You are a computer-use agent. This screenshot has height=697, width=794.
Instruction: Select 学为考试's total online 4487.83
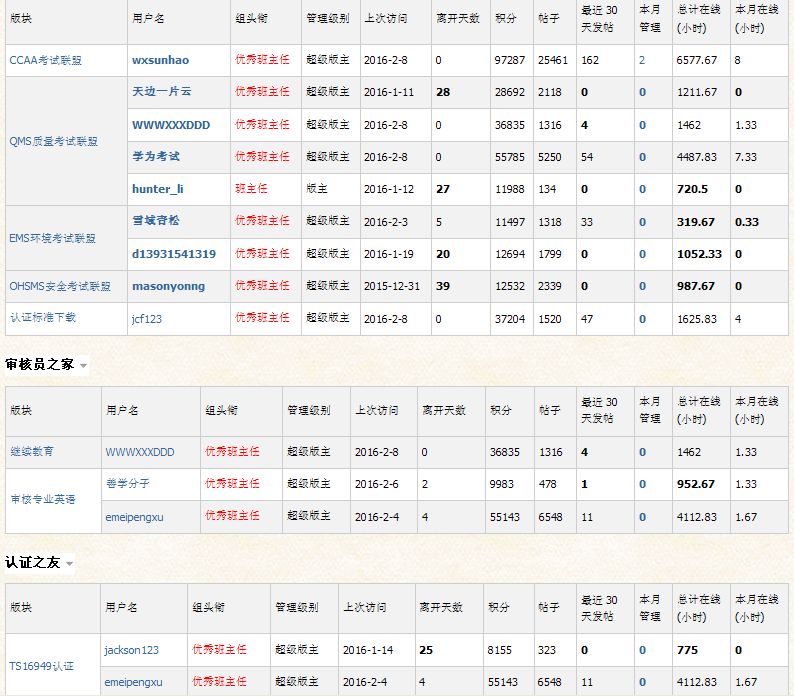pos(697,157)
